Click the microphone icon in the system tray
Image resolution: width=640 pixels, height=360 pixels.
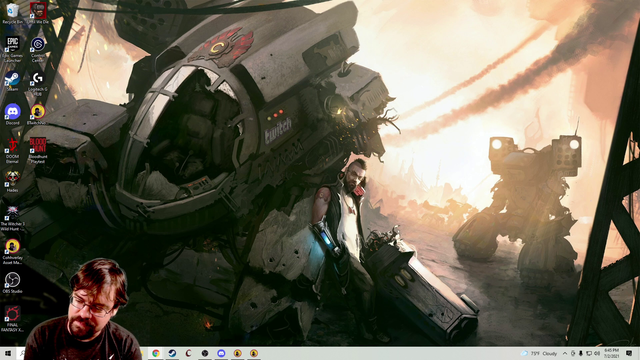tap(580, 353)
